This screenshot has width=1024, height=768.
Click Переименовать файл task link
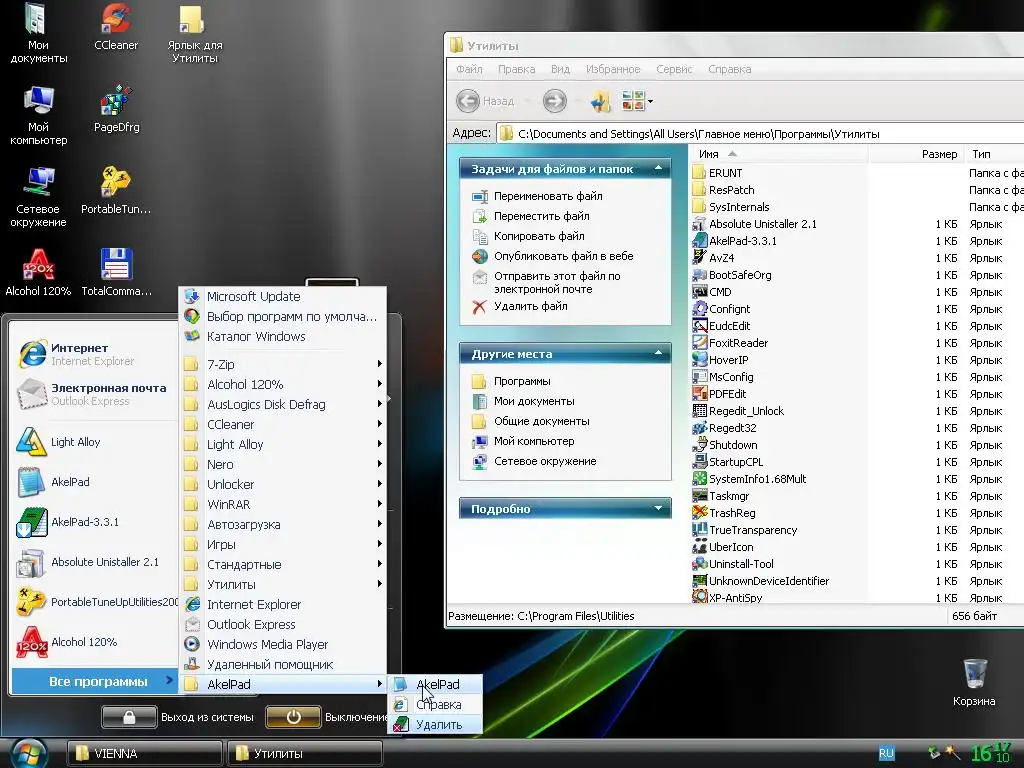548,196
